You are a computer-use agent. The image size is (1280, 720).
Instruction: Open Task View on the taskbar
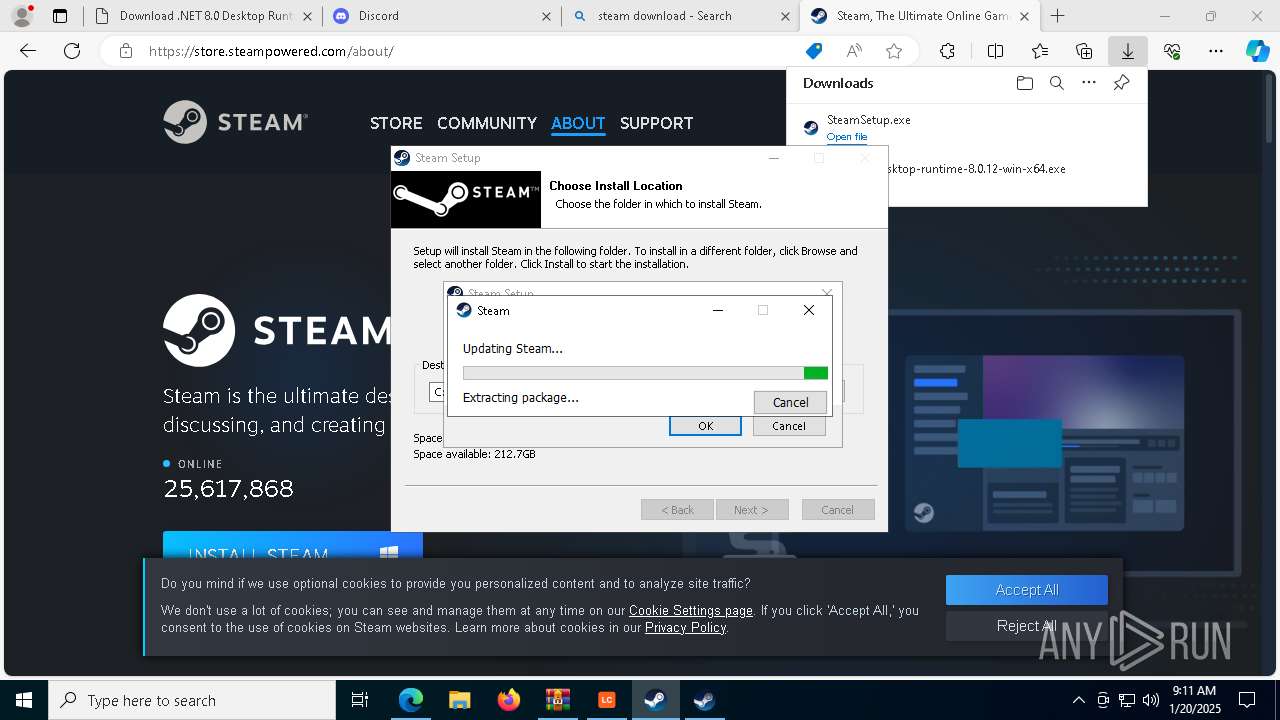[360, 700]
